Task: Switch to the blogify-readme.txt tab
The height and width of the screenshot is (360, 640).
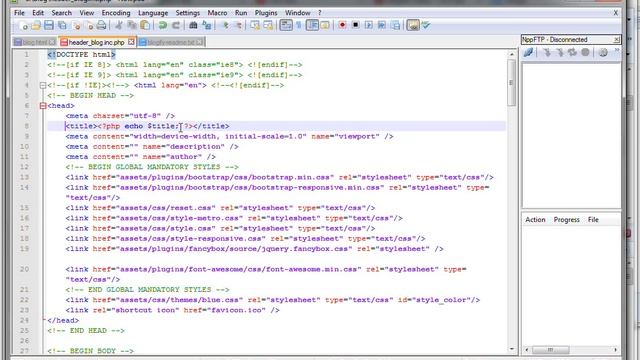Action: coord(171,42)
